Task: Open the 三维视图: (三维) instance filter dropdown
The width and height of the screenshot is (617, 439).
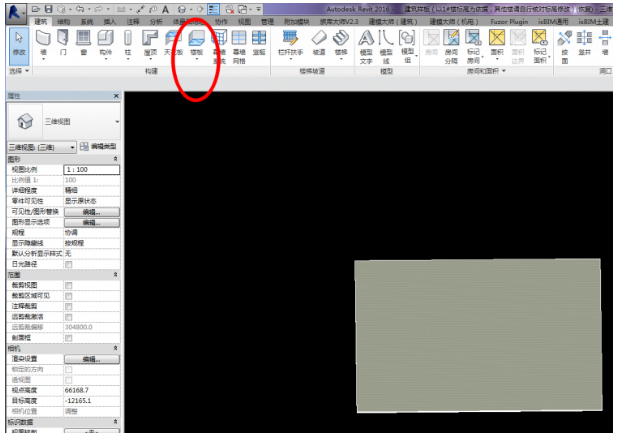Action: tap(72, 148)
